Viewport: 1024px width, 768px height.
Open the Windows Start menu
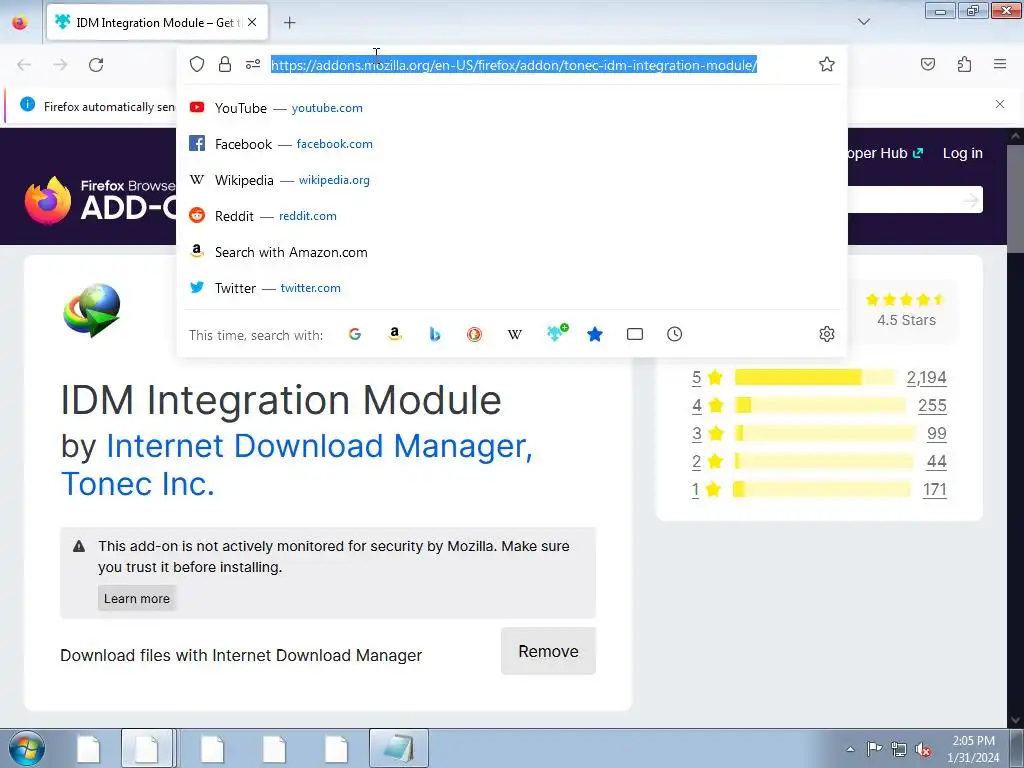[27, 748]
